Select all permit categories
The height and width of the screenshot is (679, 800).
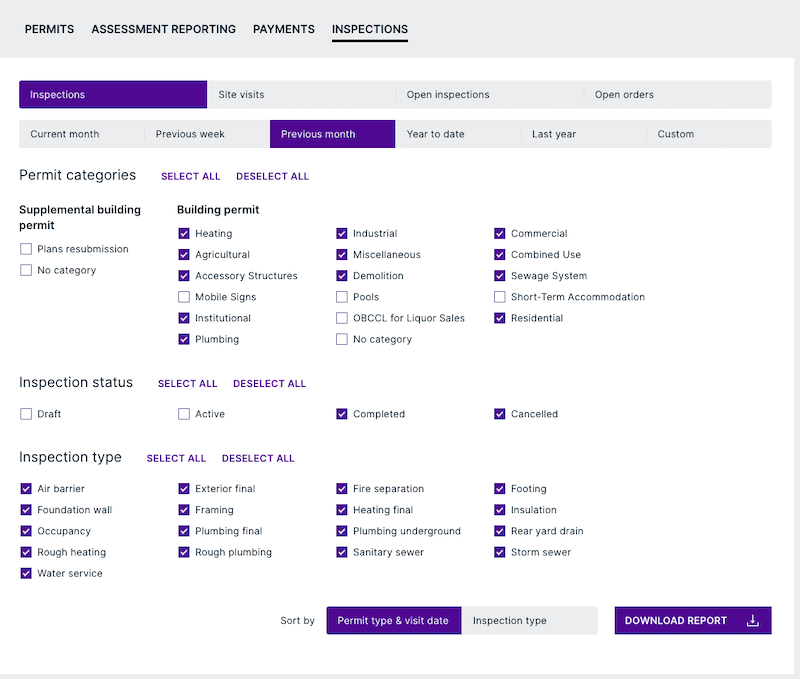tap(190, 177)
